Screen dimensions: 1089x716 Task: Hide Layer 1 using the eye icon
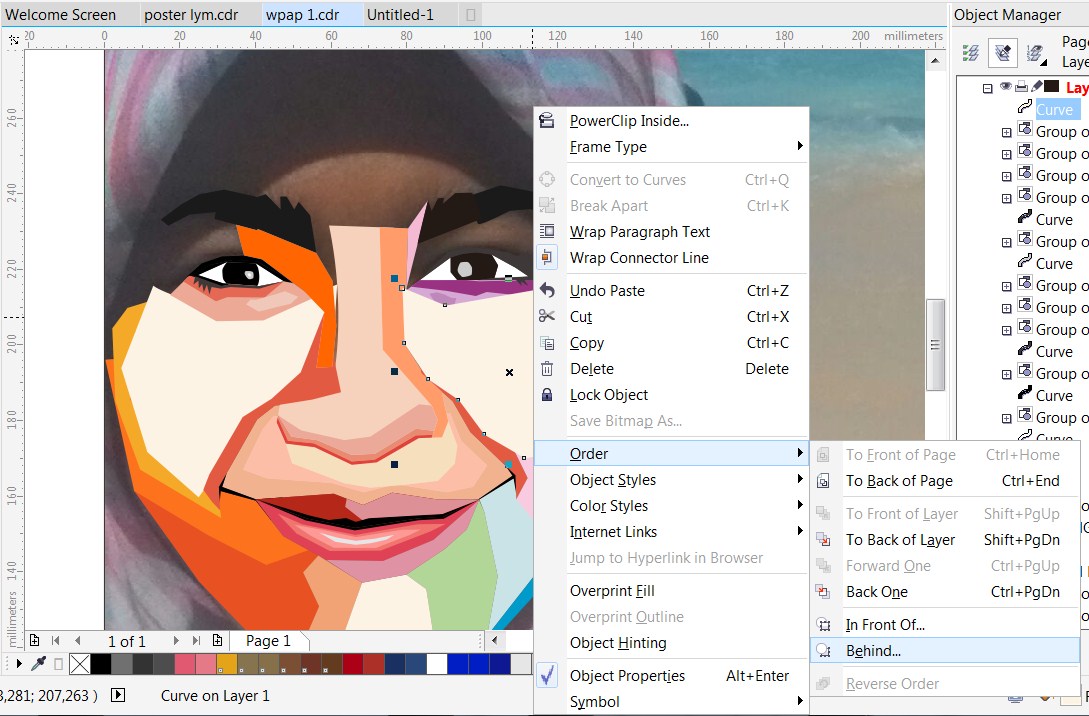pyautogui.click(x=1005, y=86)
